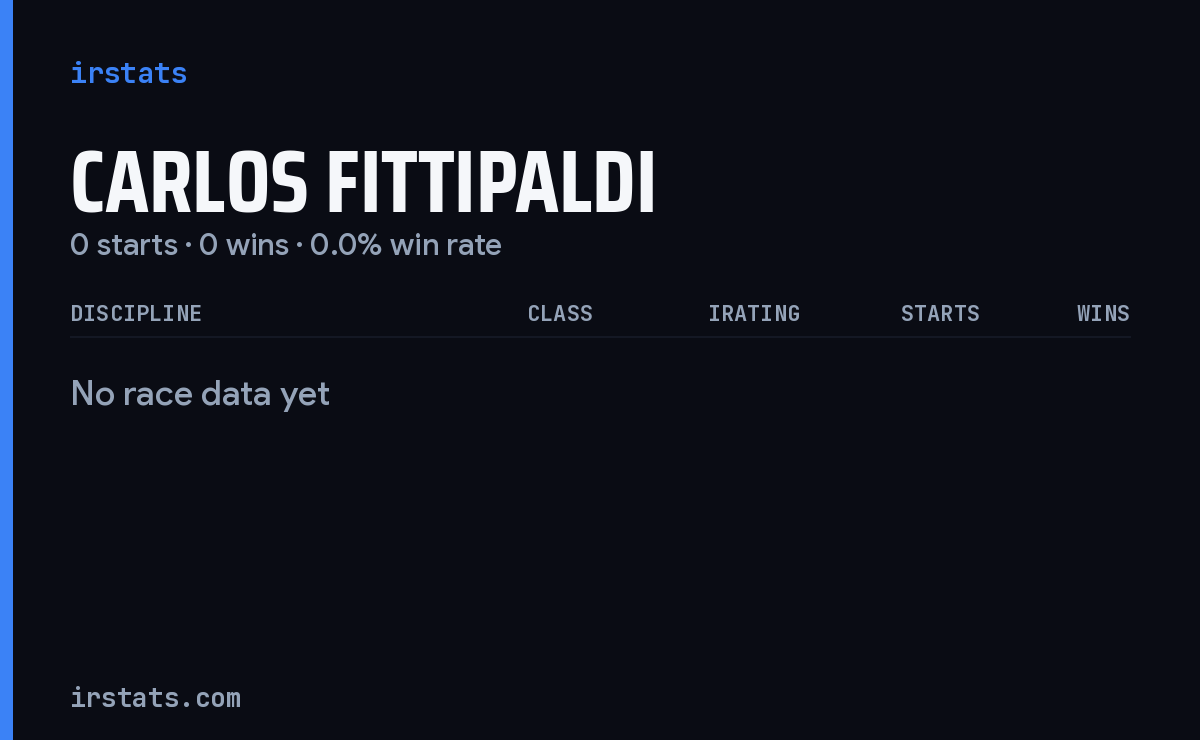Sort table by WINS column header

tap(1103, 313)
